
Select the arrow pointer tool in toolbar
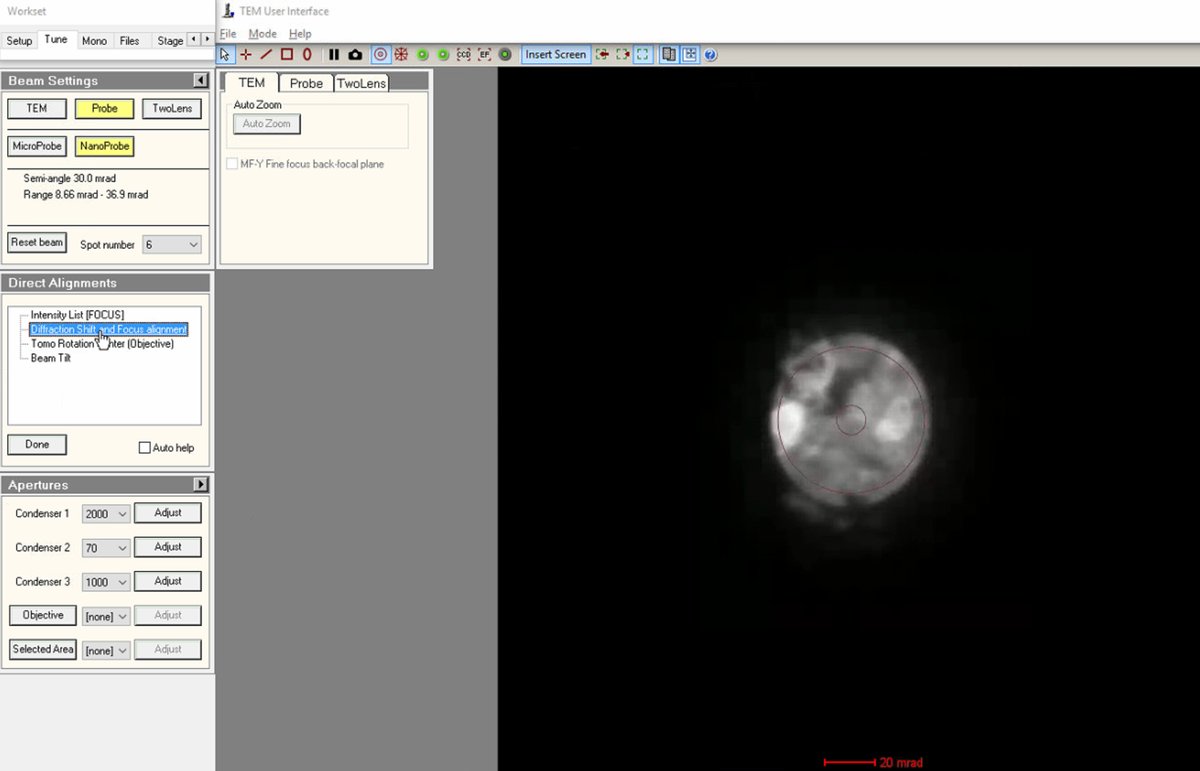click(225, 54)
